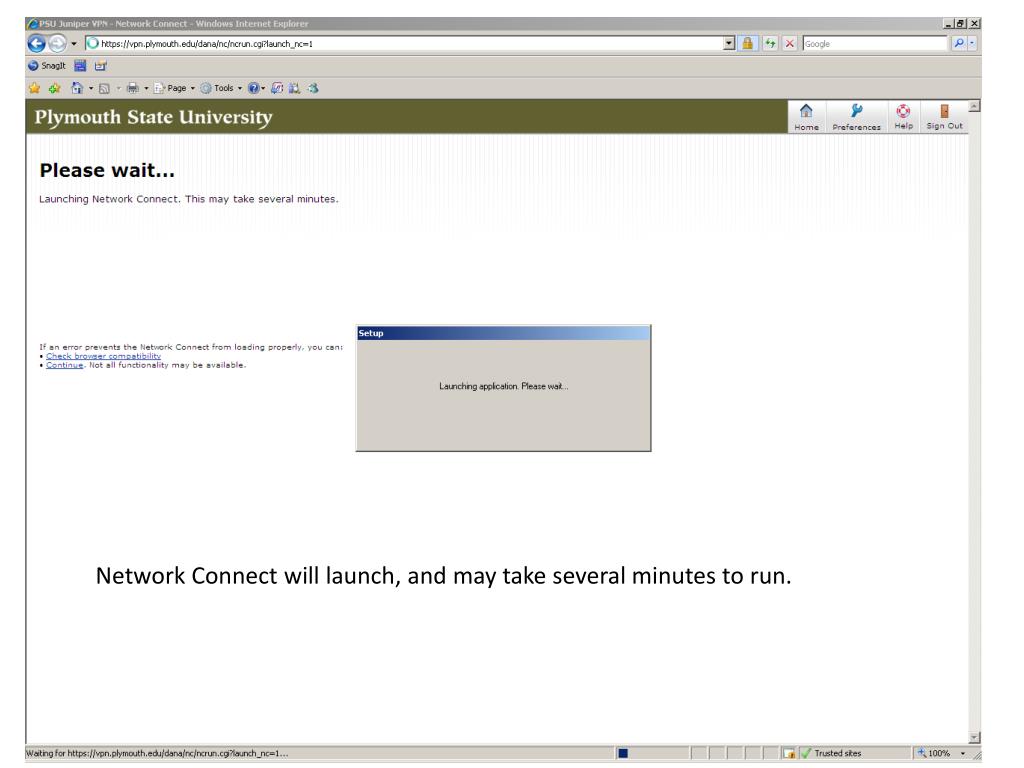Click the Refresh page icon

click(x=771, y=44)
